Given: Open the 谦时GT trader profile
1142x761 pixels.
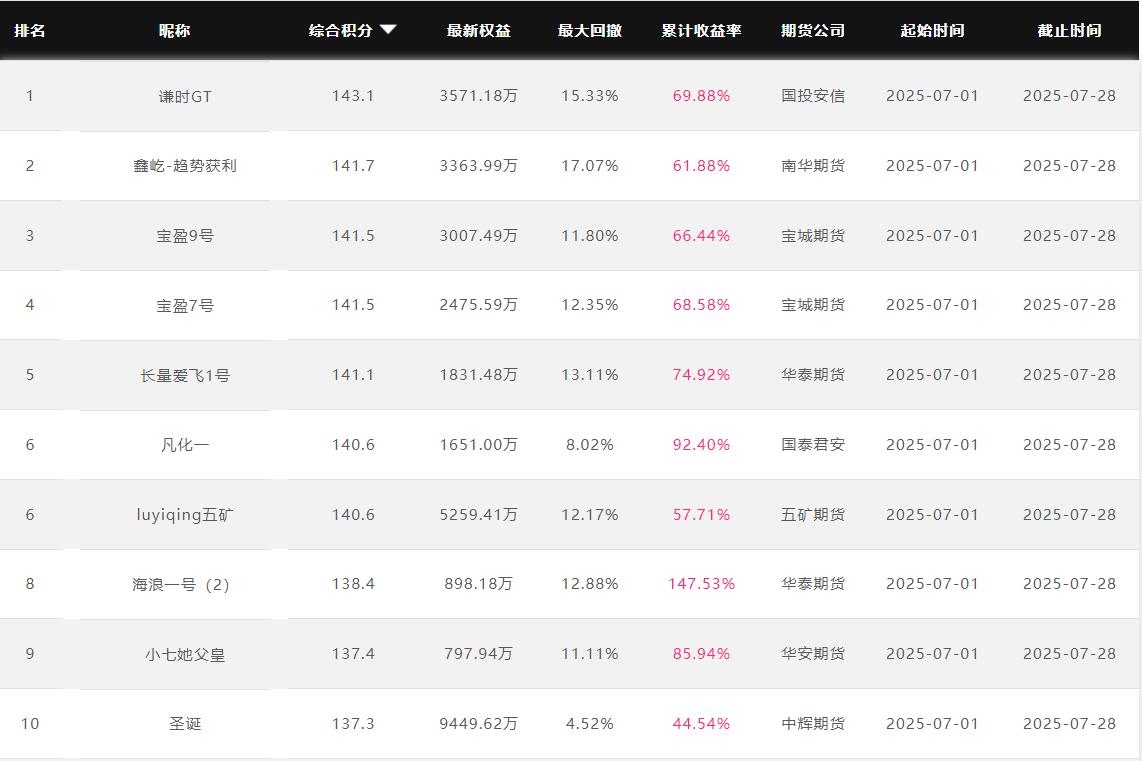Looking at the screenshot, I should pyautogui.click(x=185, y=96).
